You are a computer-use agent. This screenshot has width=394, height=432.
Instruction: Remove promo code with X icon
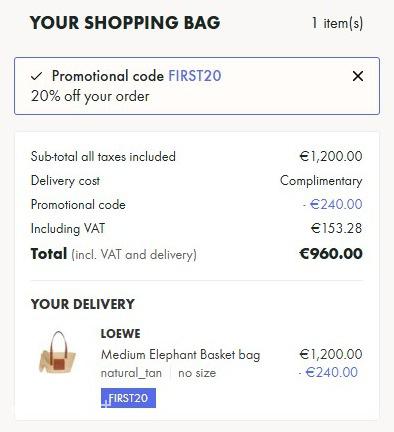point(358,76)
